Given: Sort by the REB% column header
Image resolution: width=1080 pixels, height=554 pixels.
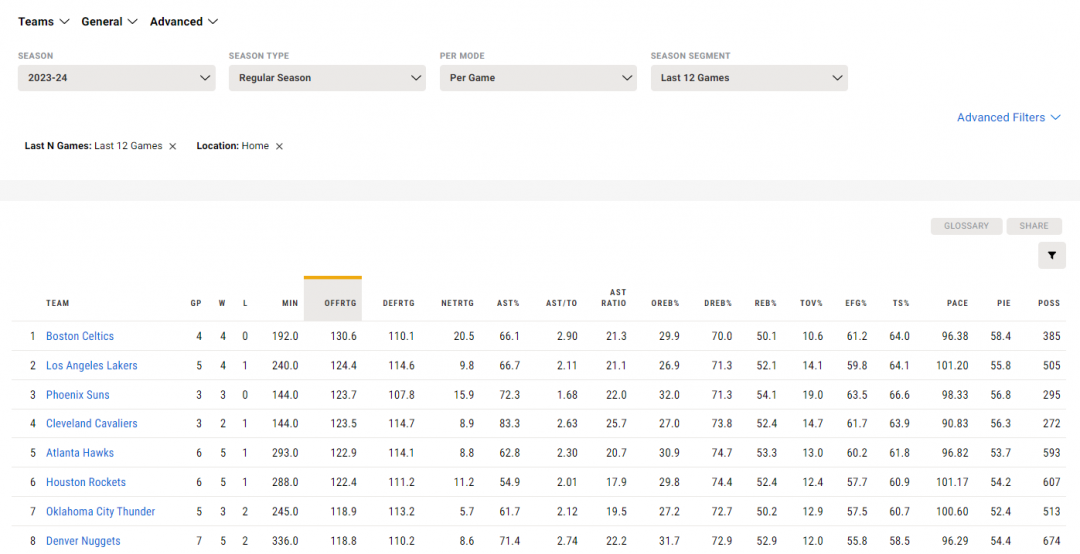Looking at the screenshot, I should pyautogui.click(x=765, y=303).
